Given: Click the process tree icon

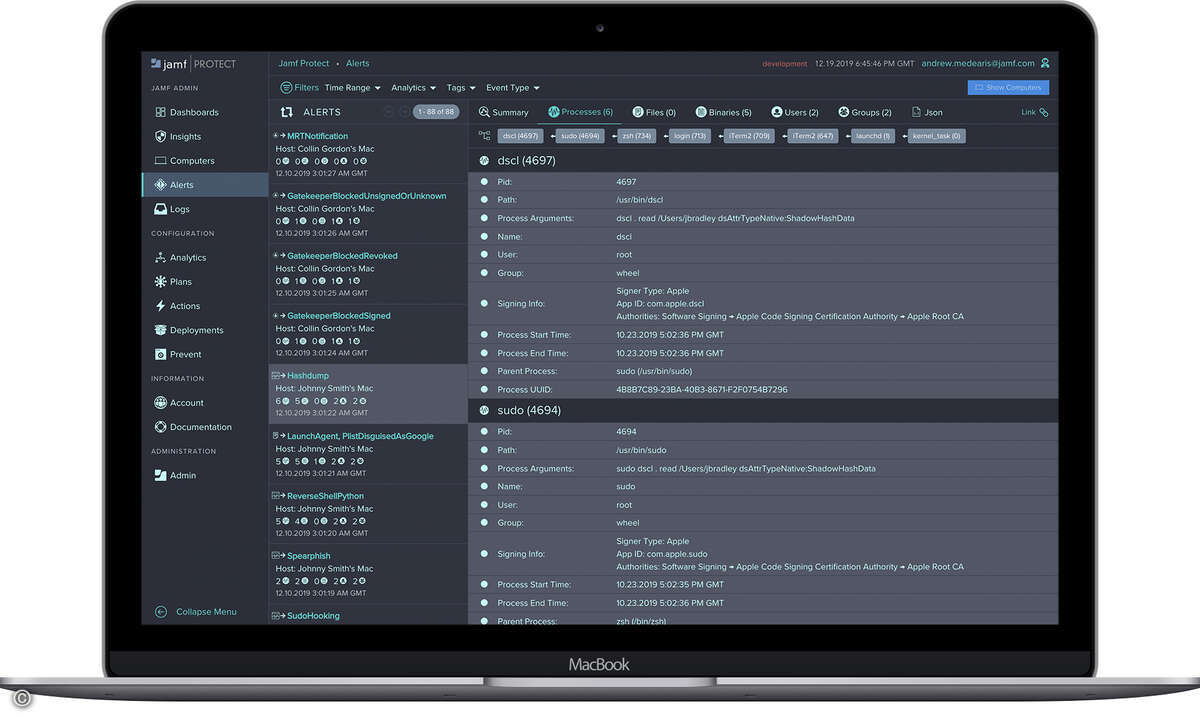Looking at the screenshot, I should (484, 136).
